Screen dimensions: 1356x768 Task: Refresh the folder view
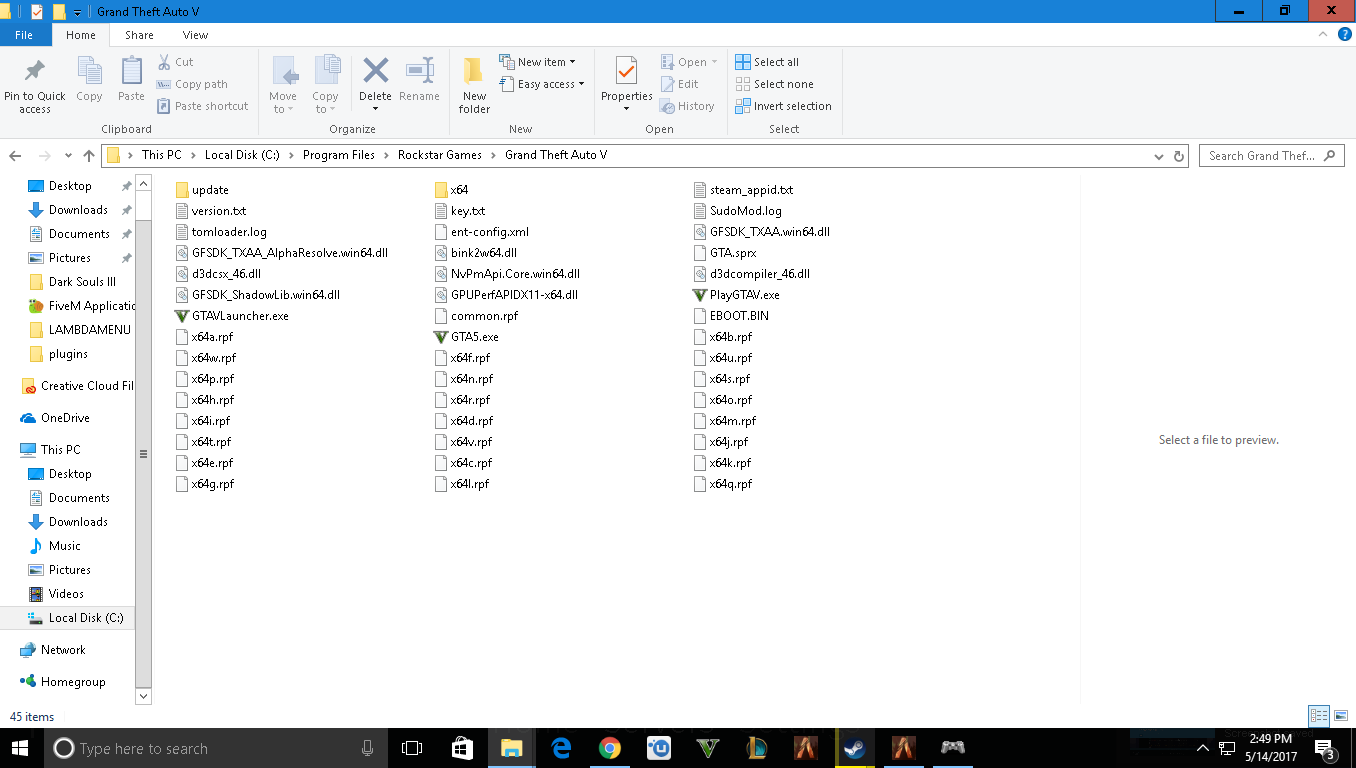point(1179,156)
